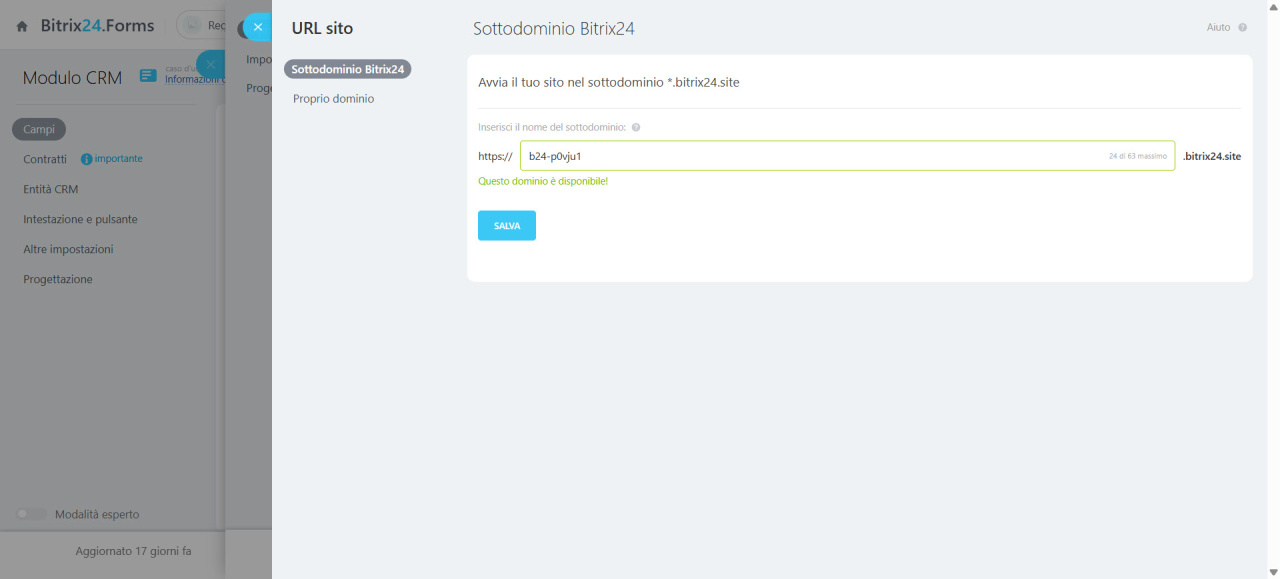1280x579 pixels.
Task: Click the browser scrollbar up arrow
Action: click(1272, 6)
